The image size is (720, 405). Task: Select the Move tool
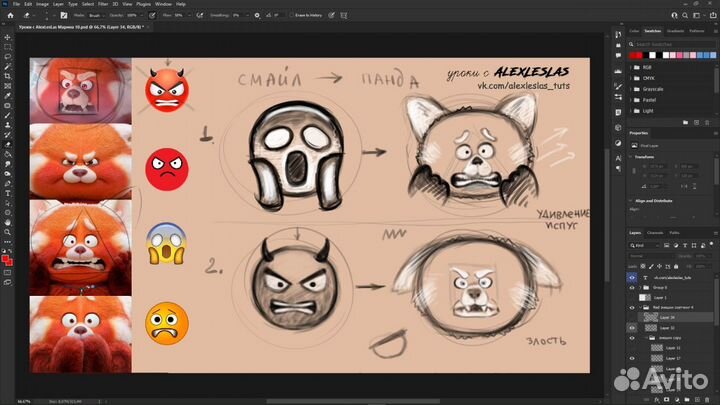7,37
